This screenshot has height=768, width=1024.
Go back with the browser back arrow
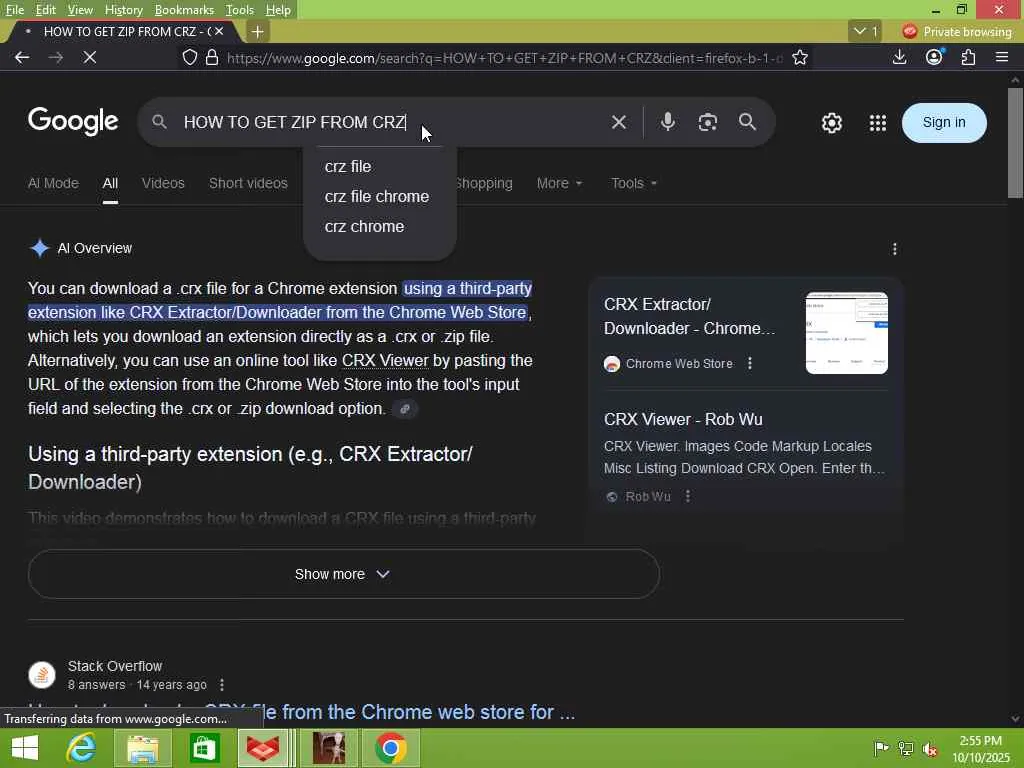point(22,57)
